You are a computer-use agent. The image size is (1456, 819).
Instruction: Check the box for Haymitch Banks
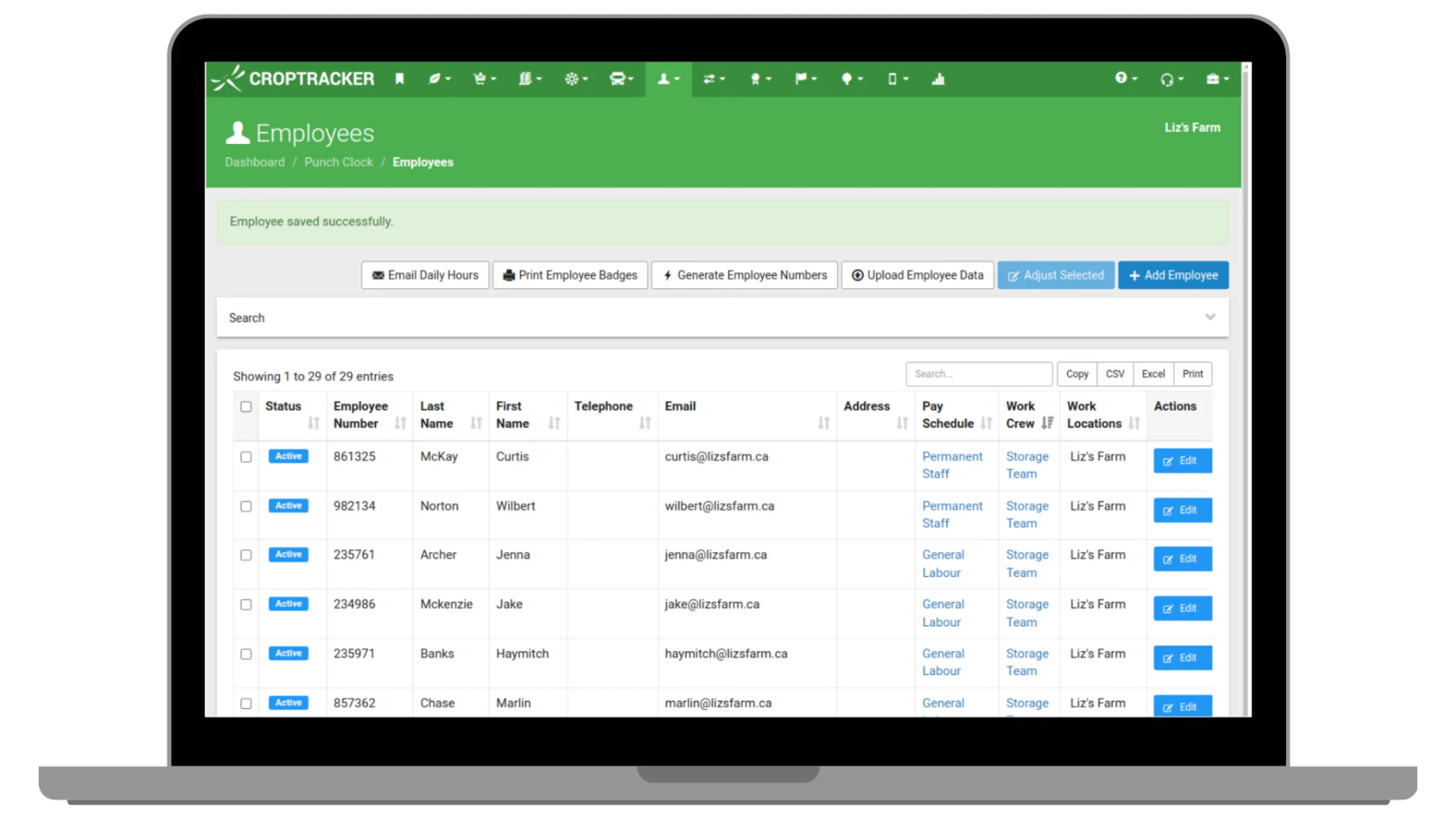[x=246, y=654]
